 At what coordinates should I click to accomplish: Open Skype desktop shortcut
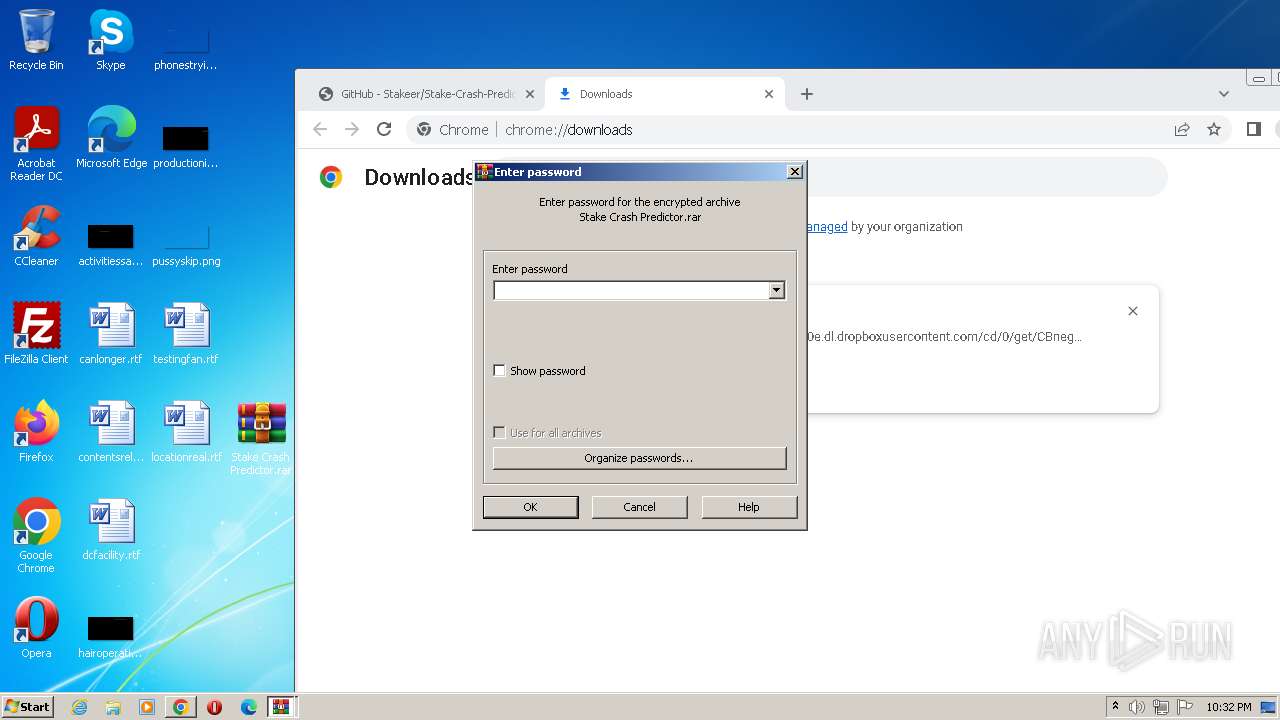[111, 40]
